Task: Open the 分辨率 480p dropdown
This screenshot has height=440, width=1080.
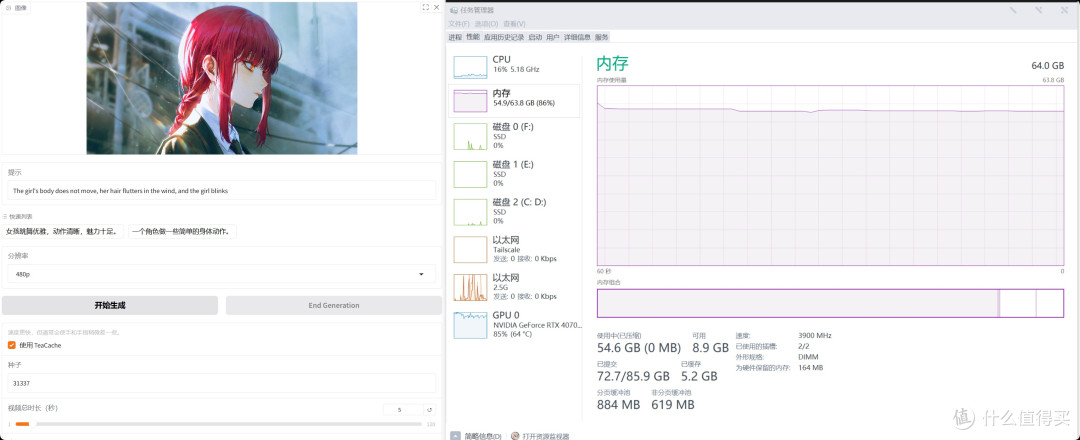Action: click(222, 274)
